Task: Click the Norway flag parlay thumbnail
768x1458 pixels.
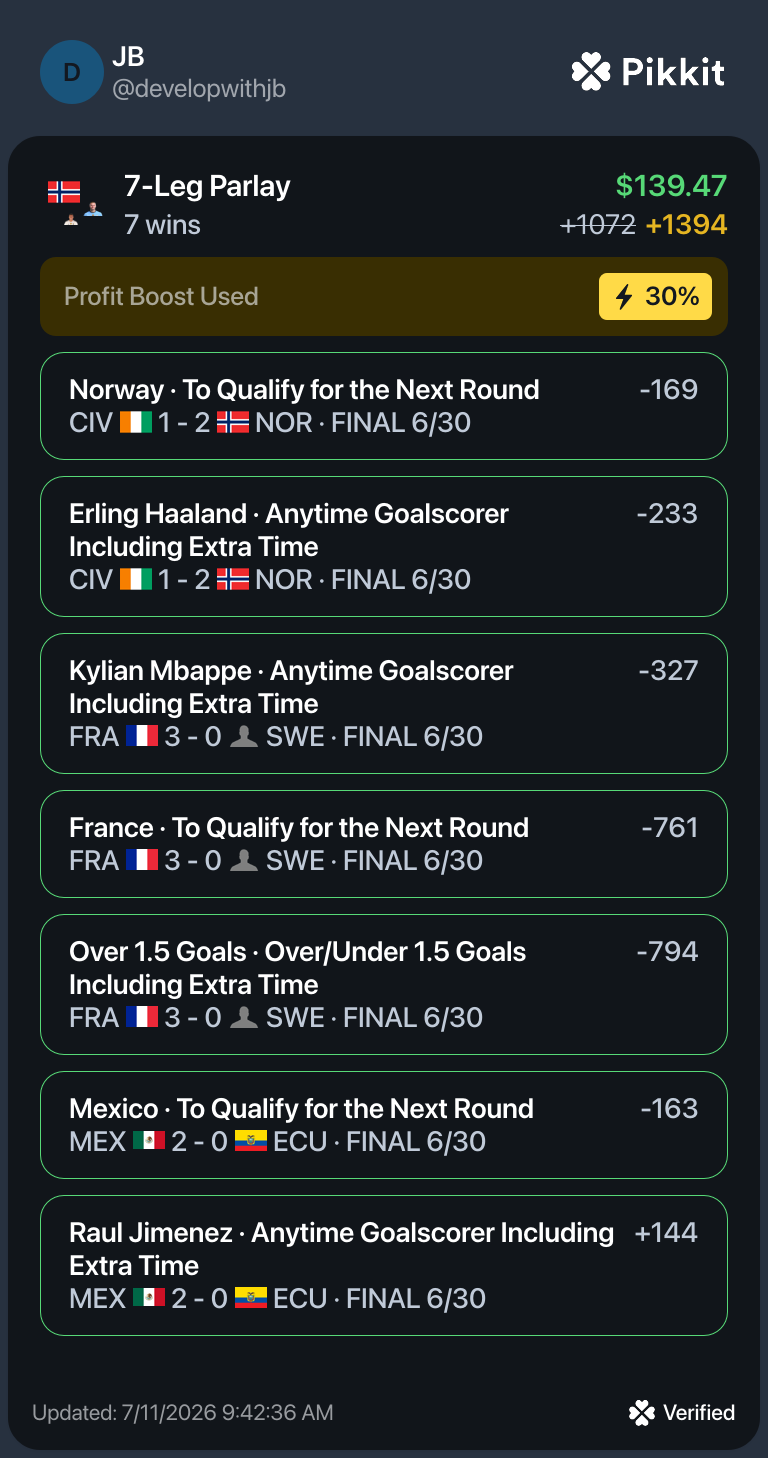Action: click(x=64, y=192)
